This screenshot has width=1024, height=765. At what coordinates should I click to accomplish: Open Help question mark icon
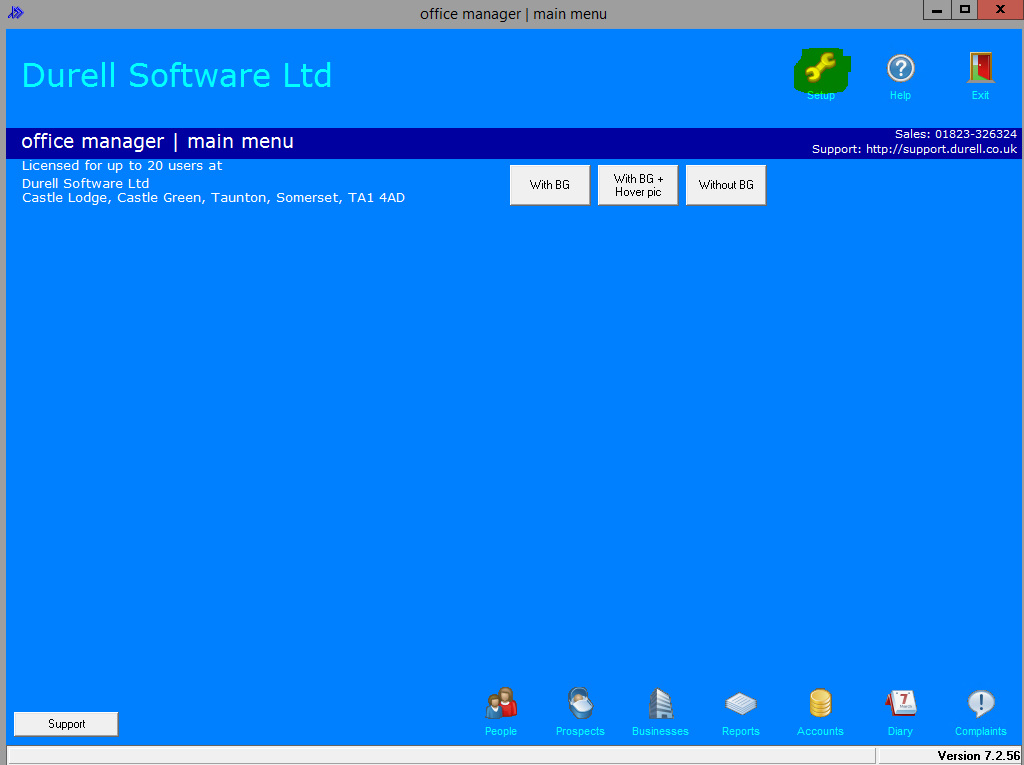point(901,69)
